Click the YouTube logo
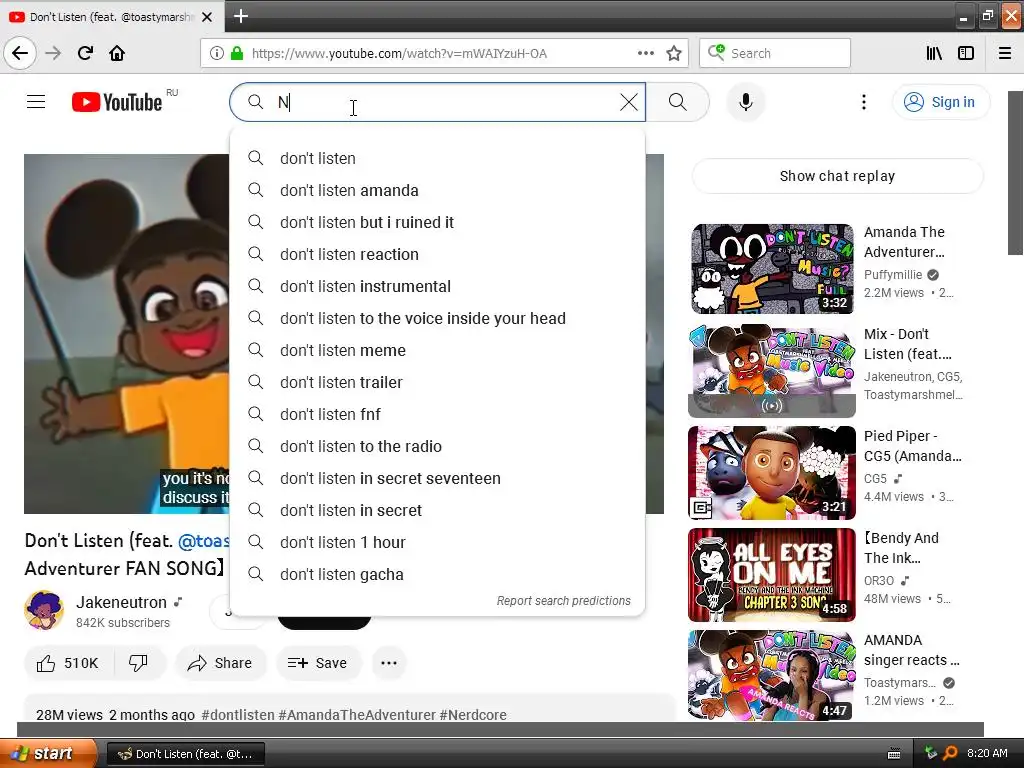Screen dimensions: 1024x768 pyautogui.click(x=118, y=102)
